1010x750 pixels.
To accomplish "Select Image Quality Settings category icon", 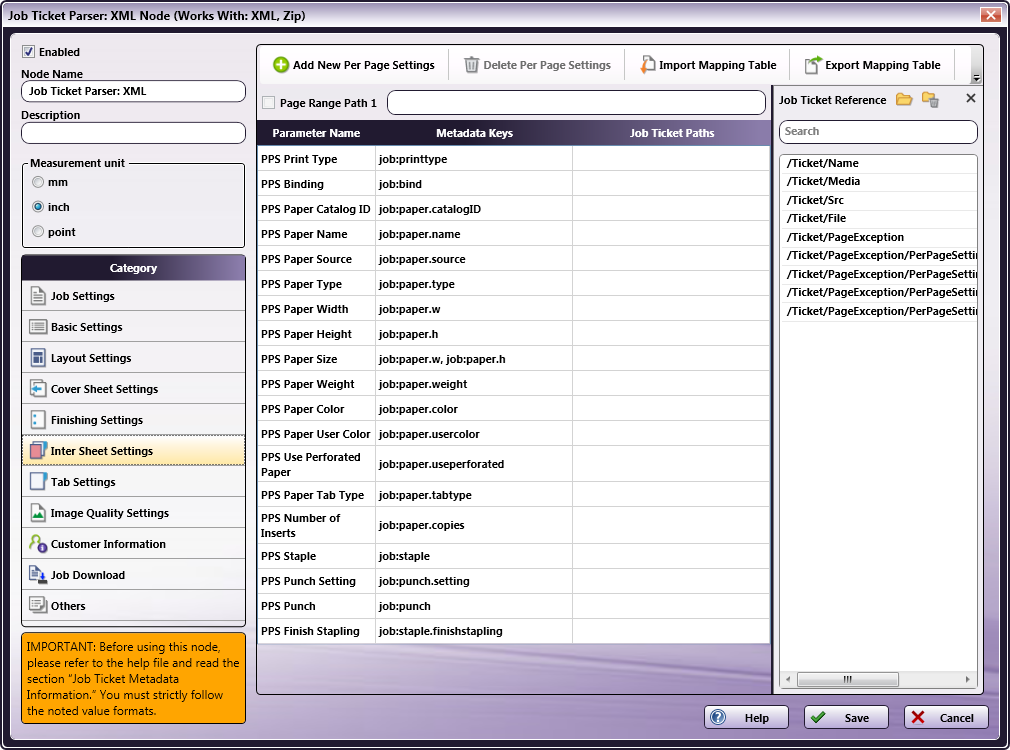I will (x=38, y=512).
